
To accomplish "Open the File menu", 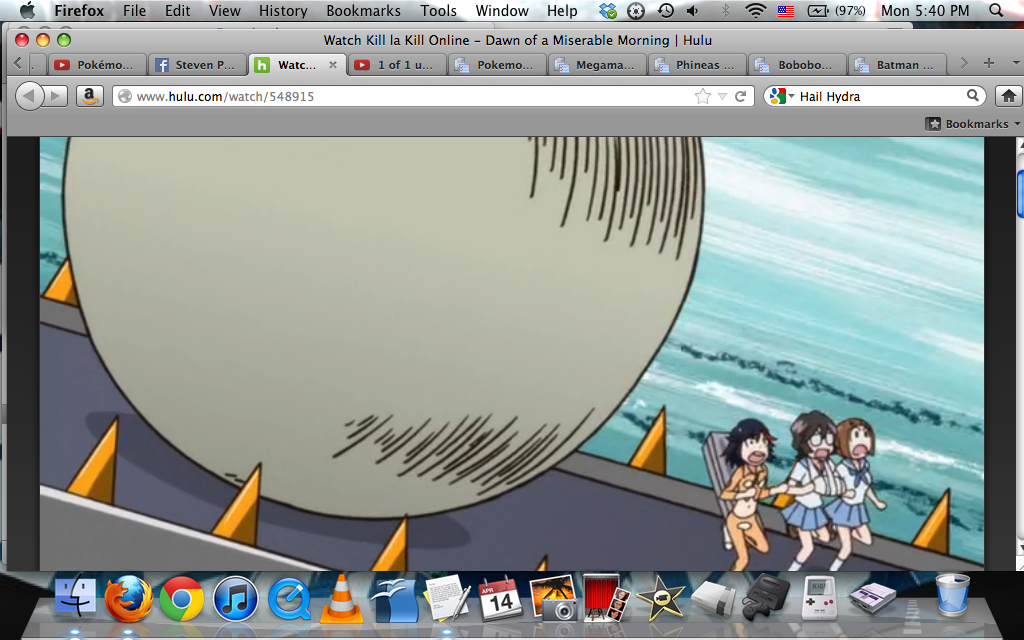I will (135, 10).
